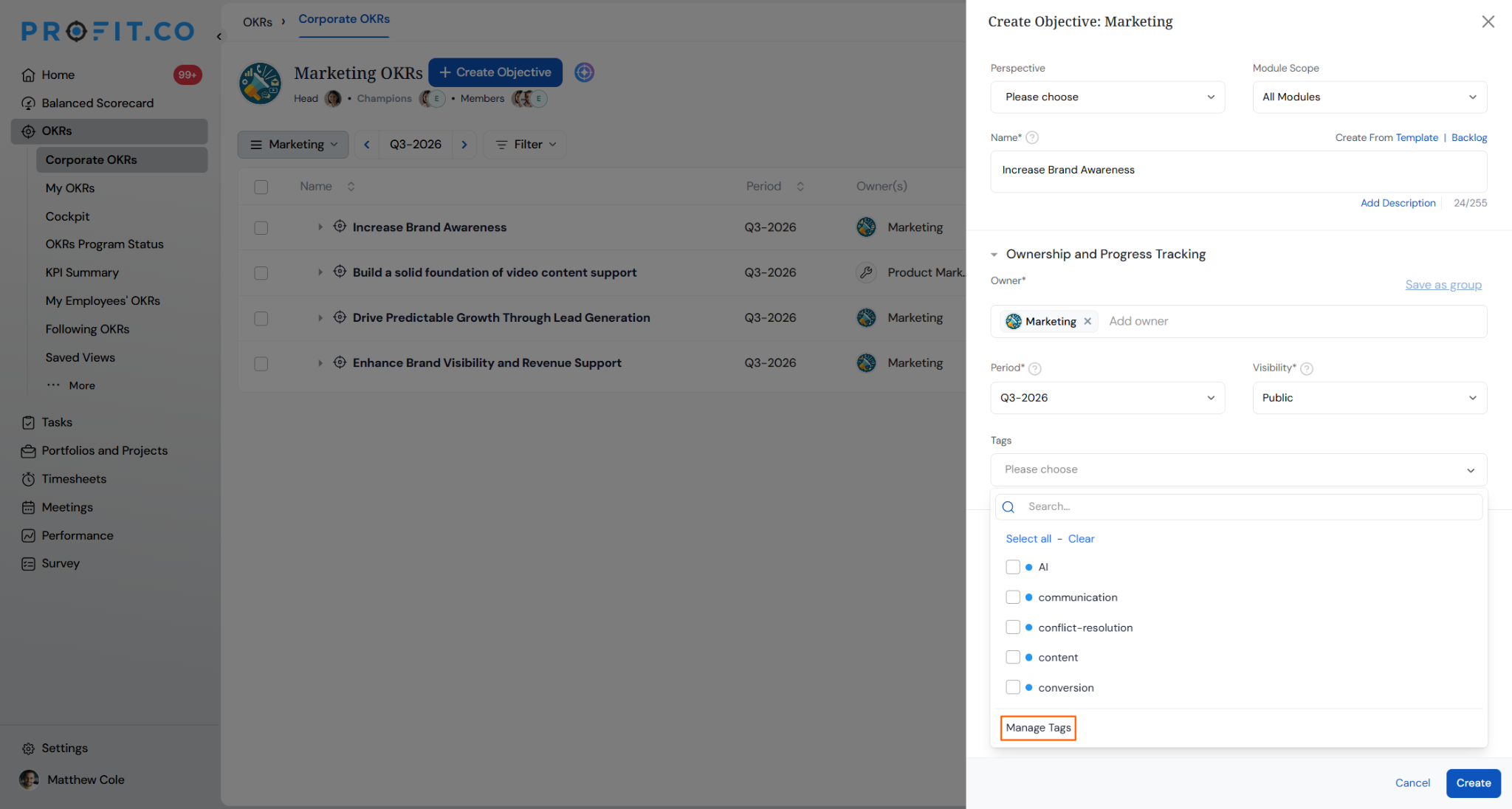Click the Name field help question icon
The image size is (1512, 809).
[x=1032, y=137]
